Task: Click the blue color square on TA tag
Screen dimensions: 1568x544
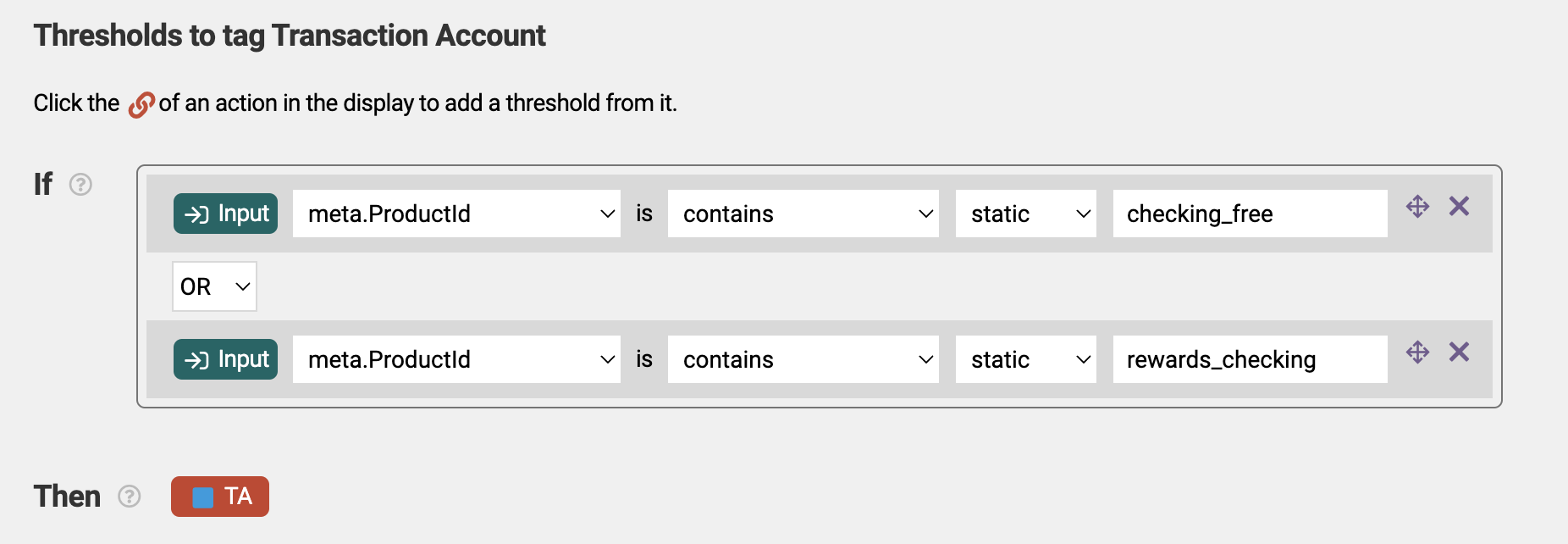Action: (202, 497)
